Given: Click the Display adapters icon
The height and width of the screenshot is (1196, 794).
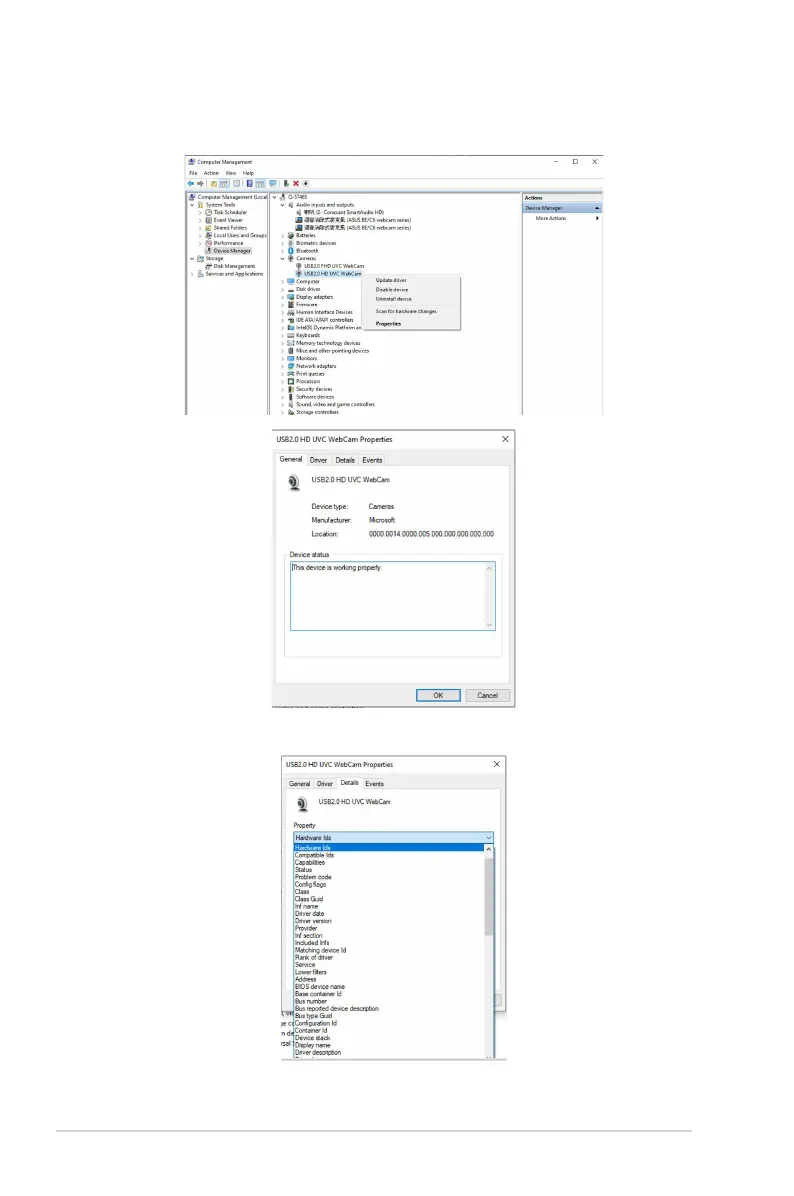Looking at the screenshot, I should (291, 297).
